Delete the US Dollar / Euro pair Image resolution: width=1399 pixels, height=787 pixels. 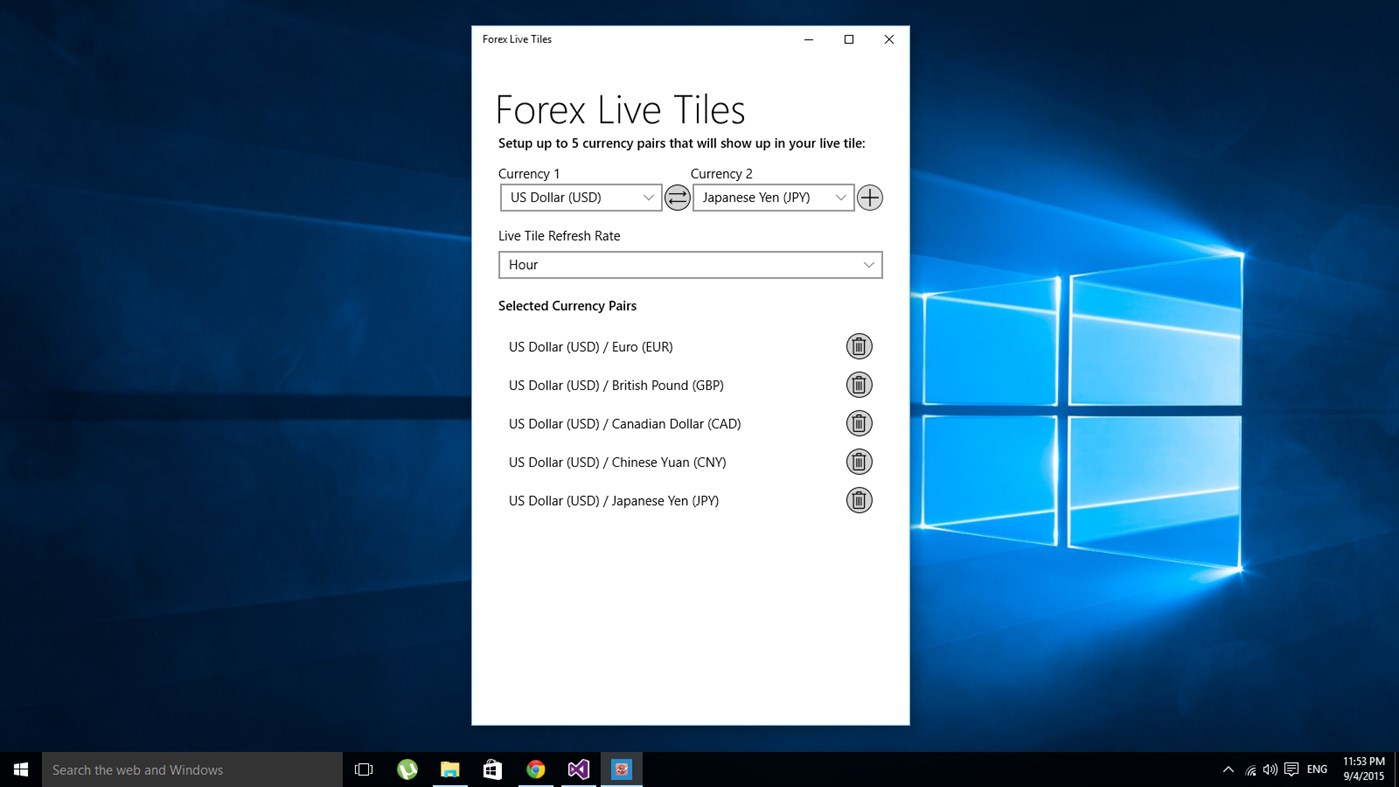point(859,346)
